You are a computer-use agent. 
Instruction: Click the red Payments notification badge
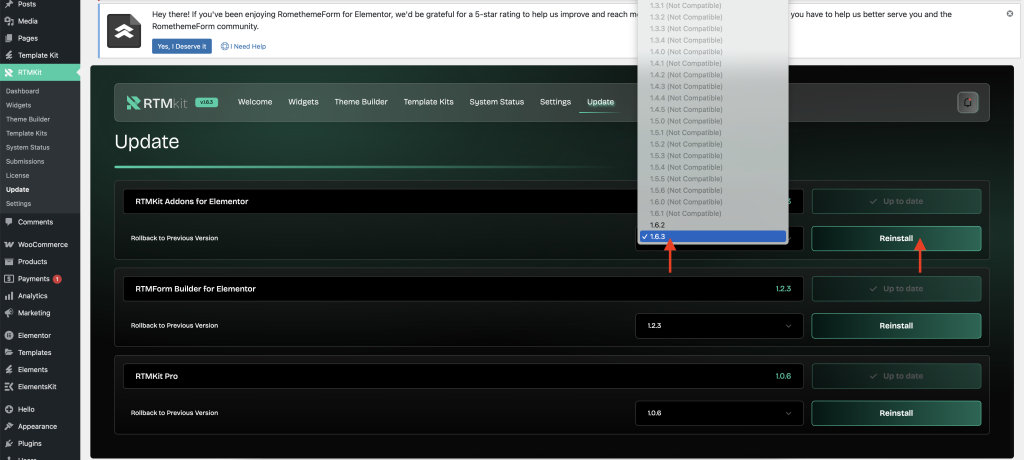57,279
